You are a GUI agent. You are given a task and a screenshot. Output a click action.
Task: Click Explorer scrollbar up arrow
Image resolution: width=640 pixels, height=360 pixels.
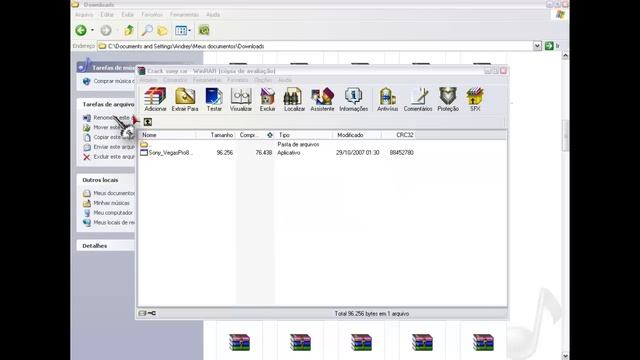coord(565,56)
